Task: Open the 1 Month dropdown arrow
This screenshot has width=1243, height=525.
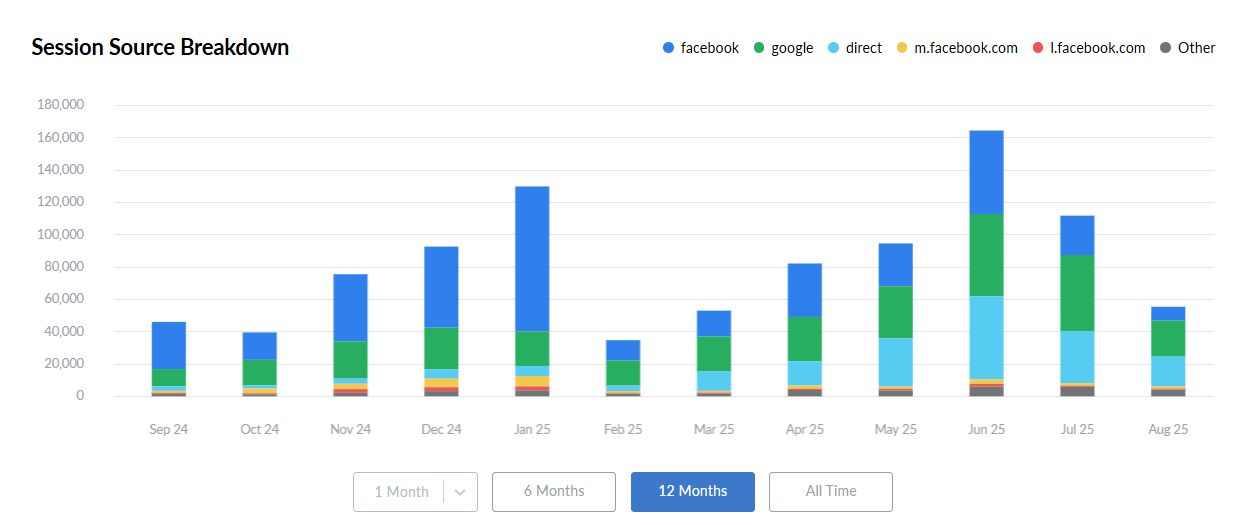Action: (x=460, y=492)
